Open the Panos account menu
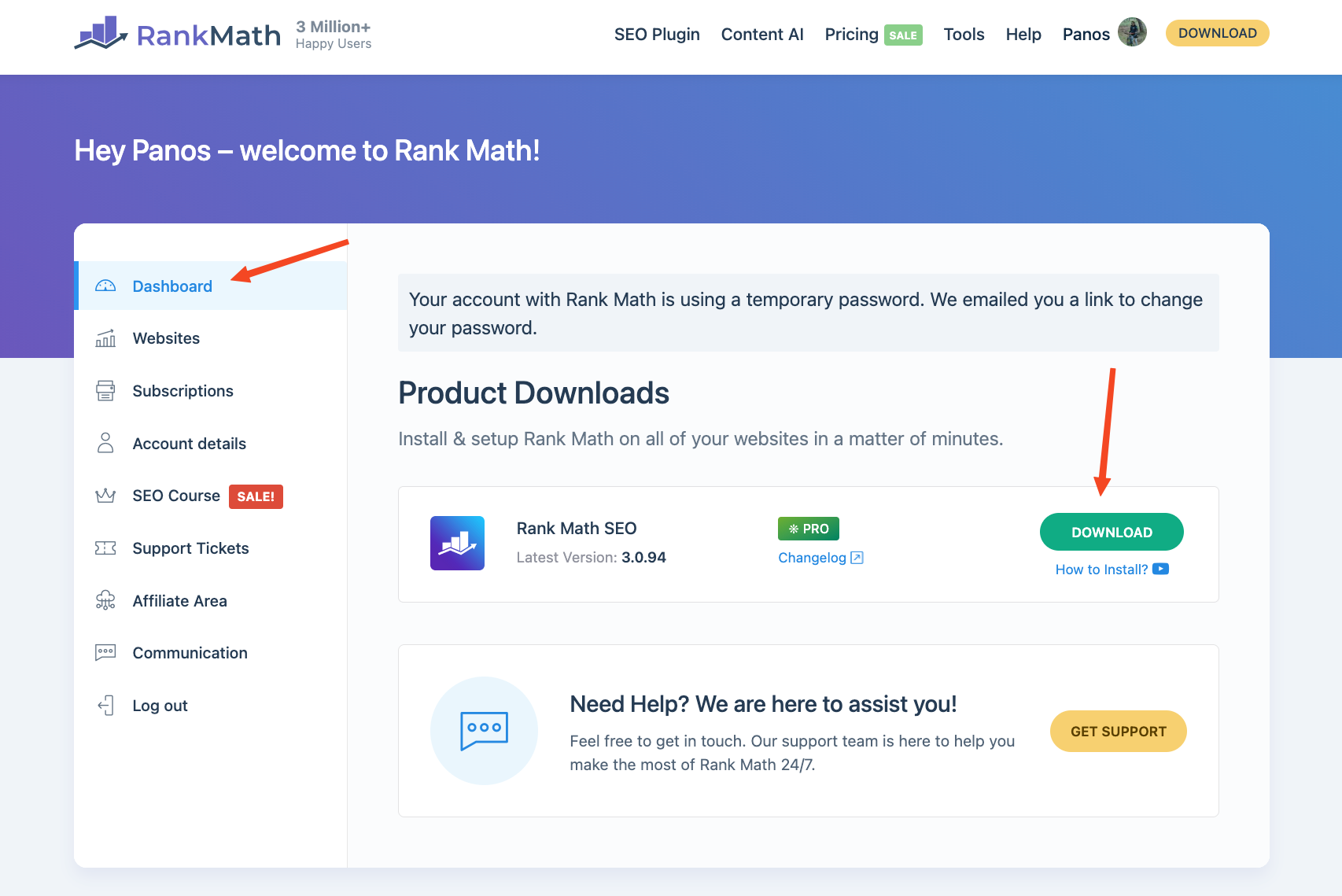 click(1086, 35)
